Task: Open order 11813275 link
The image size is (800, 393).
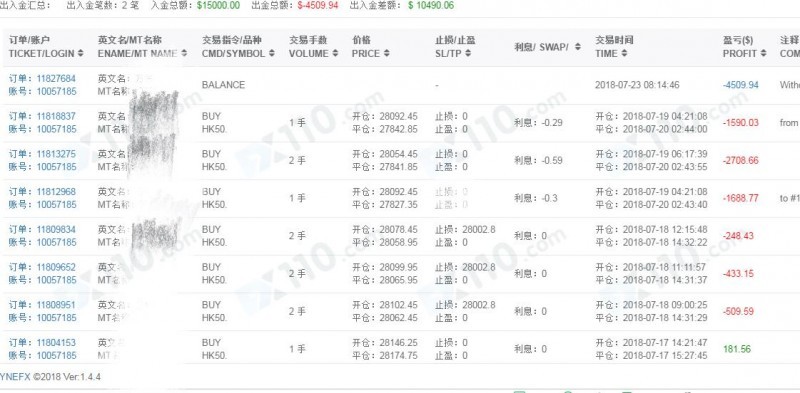Action: tap(56, 154)
